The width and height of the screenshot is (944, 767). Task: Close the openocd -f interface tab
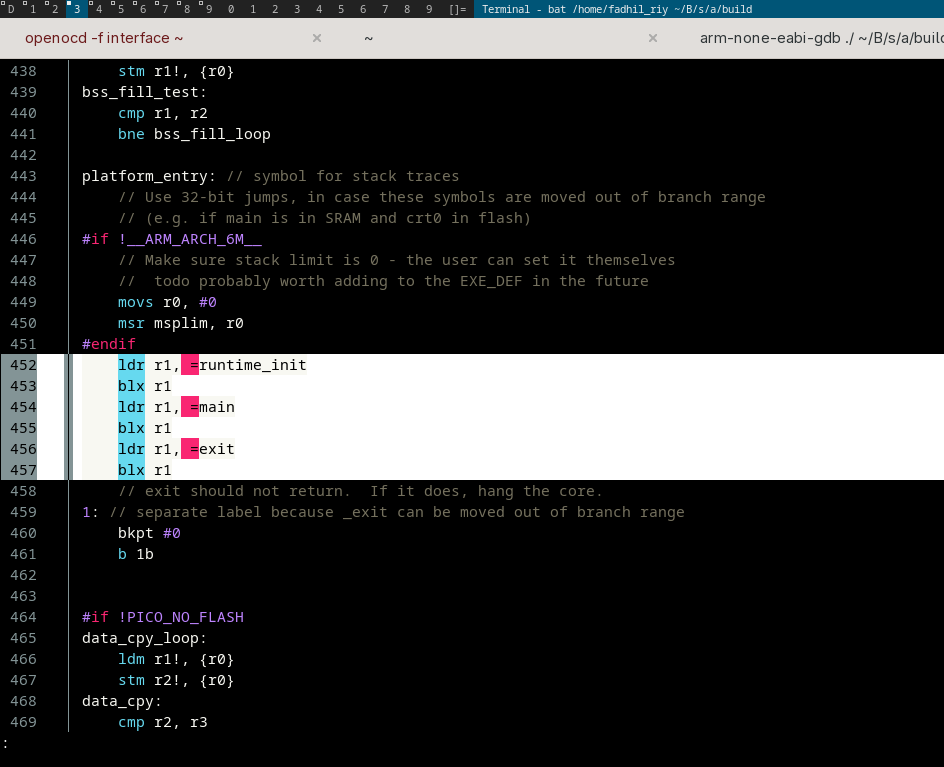click(x=317, y=38)
